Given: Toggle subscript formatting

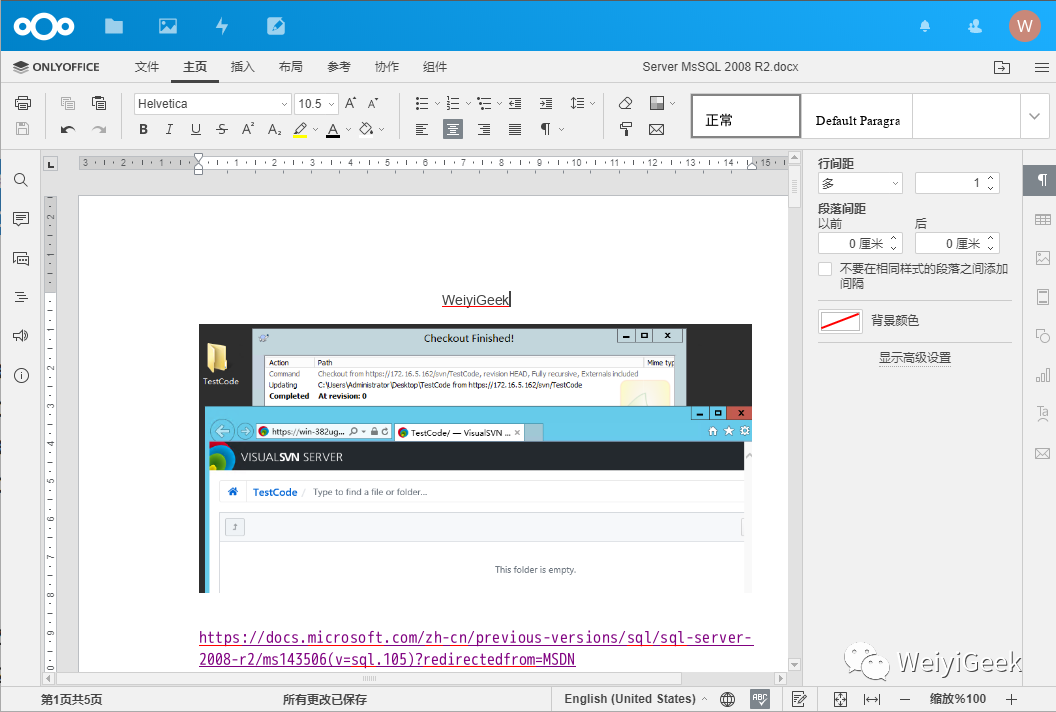Looking at the screenshot, I should [274, 129].
